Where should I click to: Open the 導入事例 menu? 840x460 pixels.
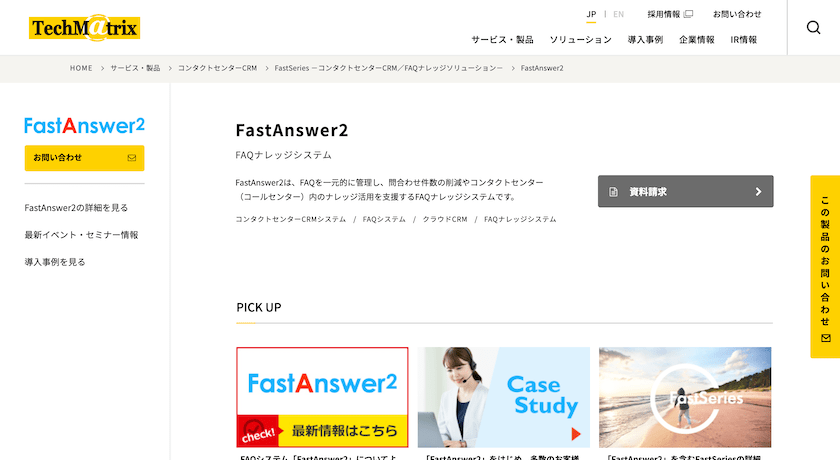point(645,40)
